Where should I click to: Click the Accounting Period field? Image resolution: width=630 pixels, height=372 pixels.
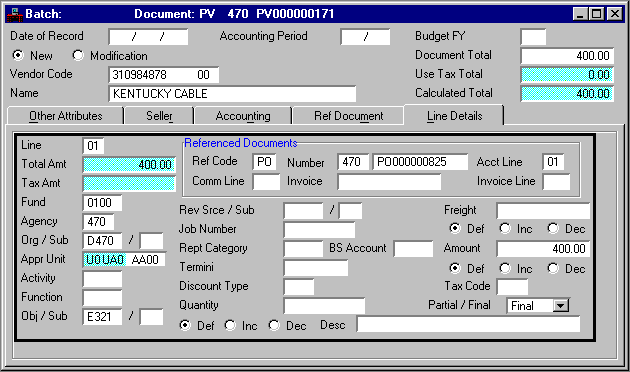click(365, 37)
